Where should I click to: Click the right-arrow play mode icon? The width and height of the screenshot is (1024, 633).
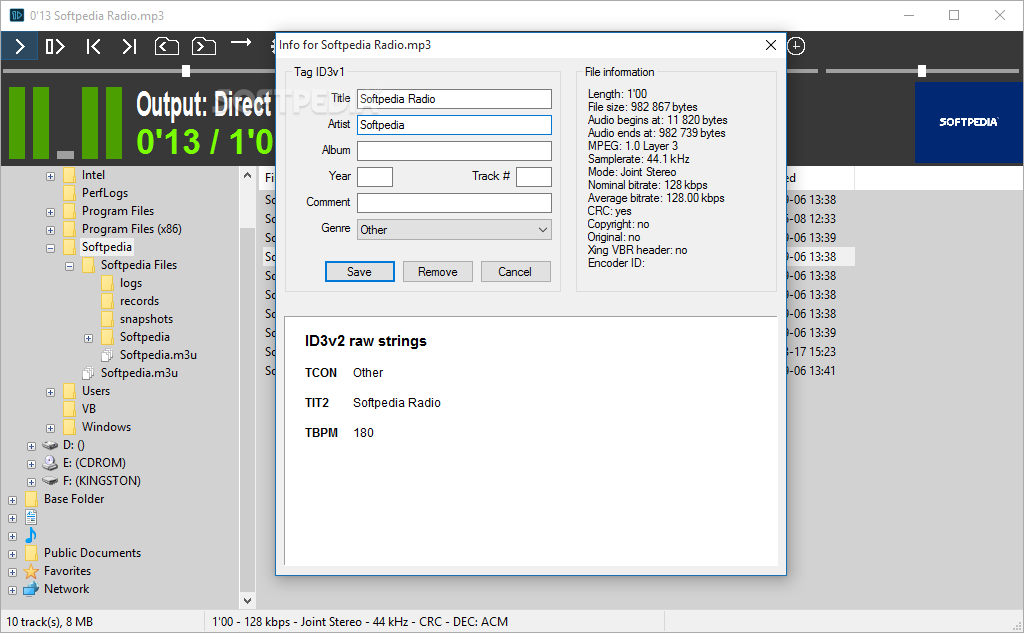pyautogui.click(x=241, y=42)
